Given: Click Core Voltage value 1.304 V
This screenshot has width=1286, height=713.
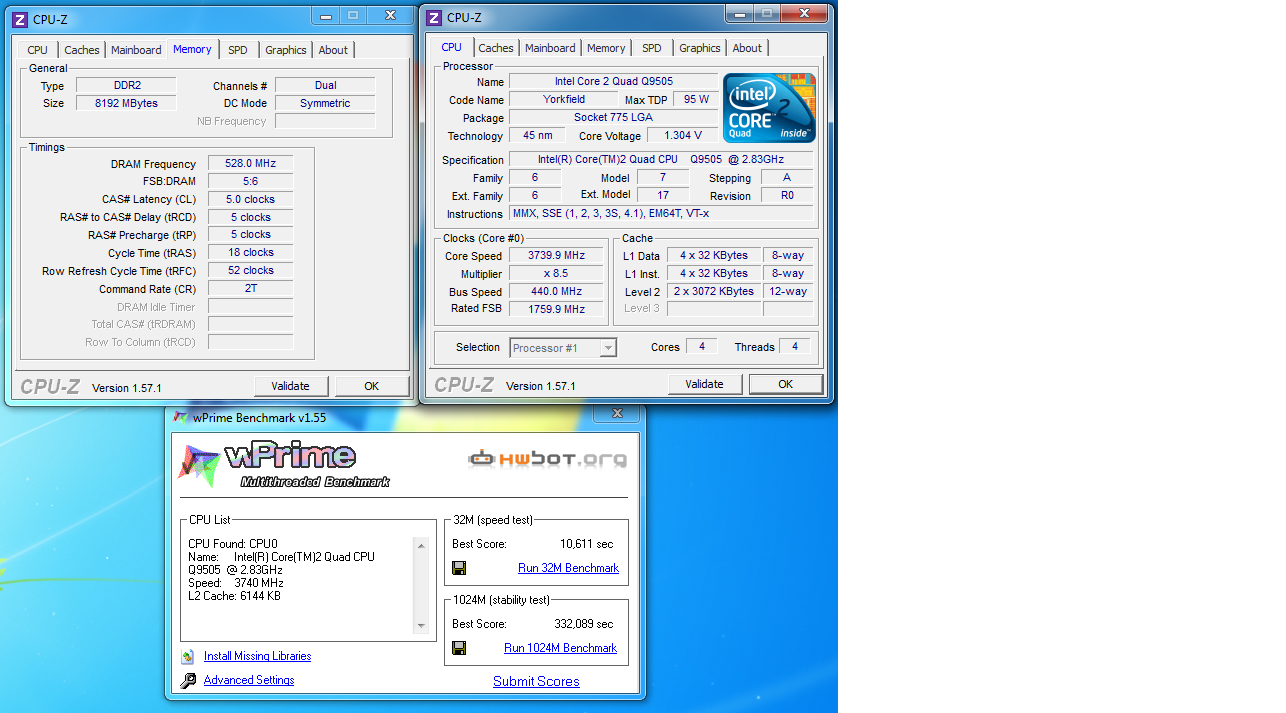Looking at the screenshot, I should [682, 136].
